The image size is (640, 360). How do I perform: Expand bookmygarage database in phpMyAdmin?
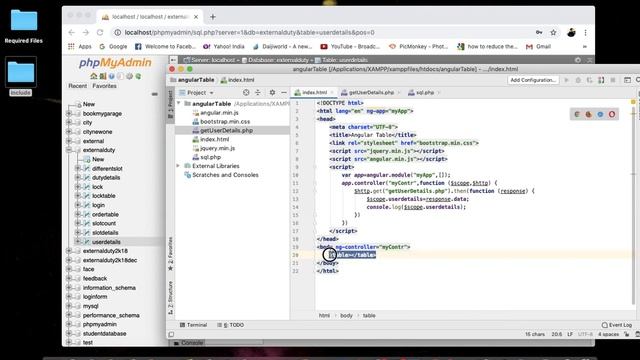point(69,113)
